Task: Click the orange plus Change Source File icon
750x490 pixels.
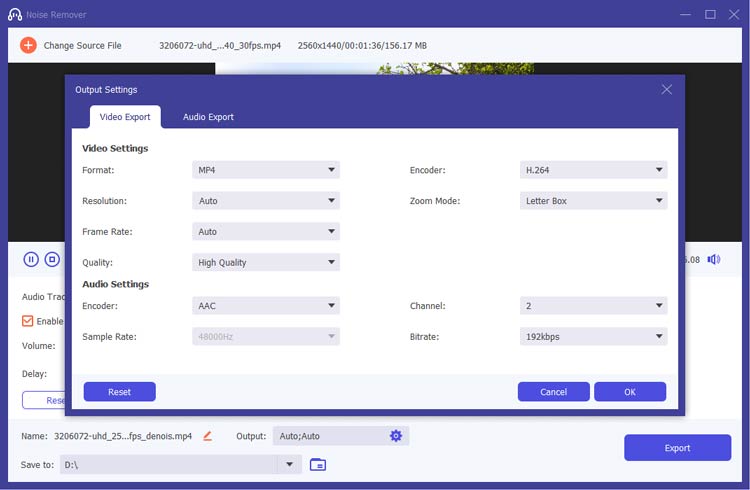Action: click(x=28, y=45)
